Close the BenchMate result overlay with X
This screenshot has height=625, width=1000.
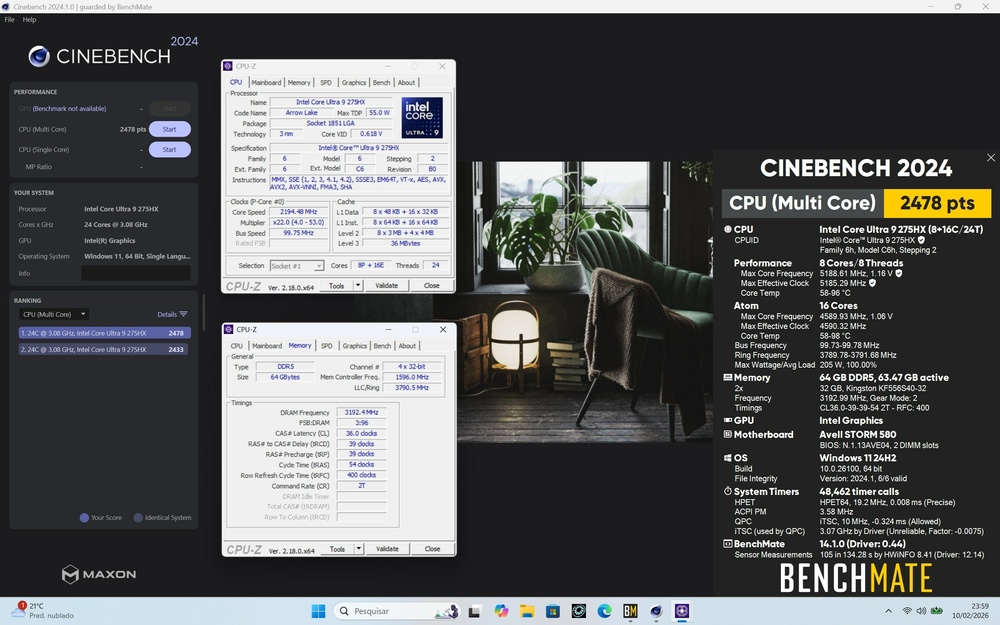click(991, 158)
